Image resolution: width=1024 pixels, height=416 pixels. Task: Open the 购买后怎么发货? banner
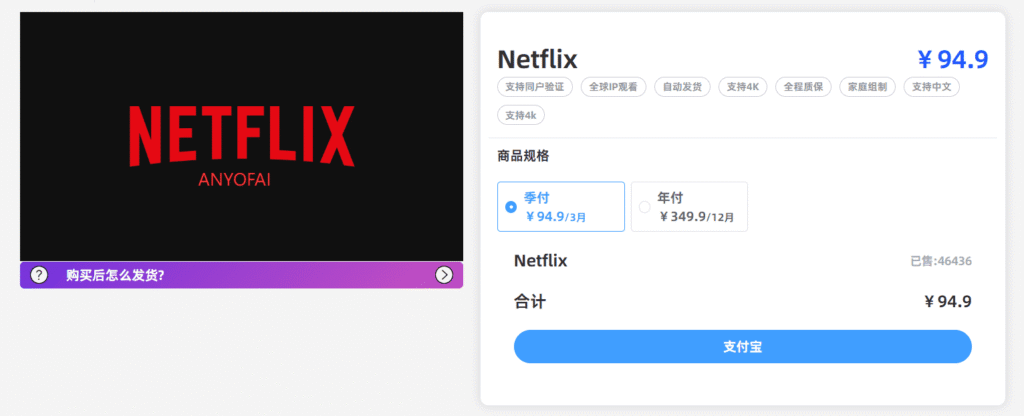coord(242,275)
